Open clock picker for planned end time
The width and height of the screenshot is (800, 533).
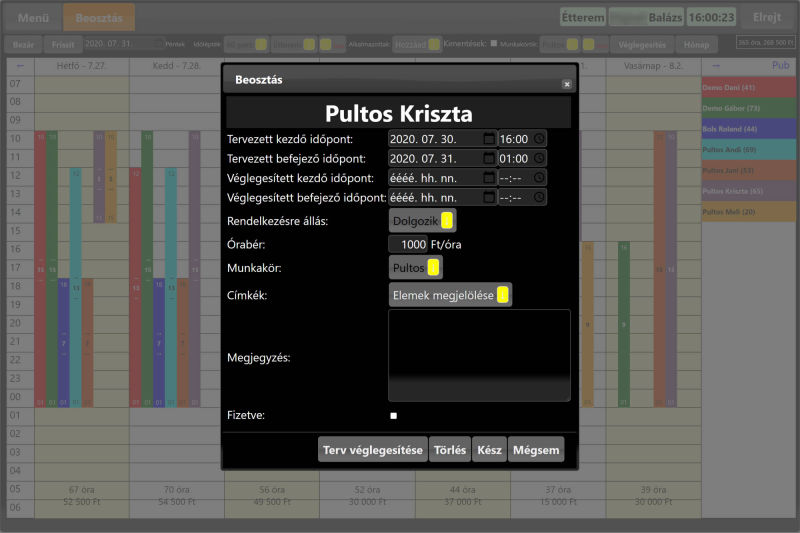tap(538, 158)
